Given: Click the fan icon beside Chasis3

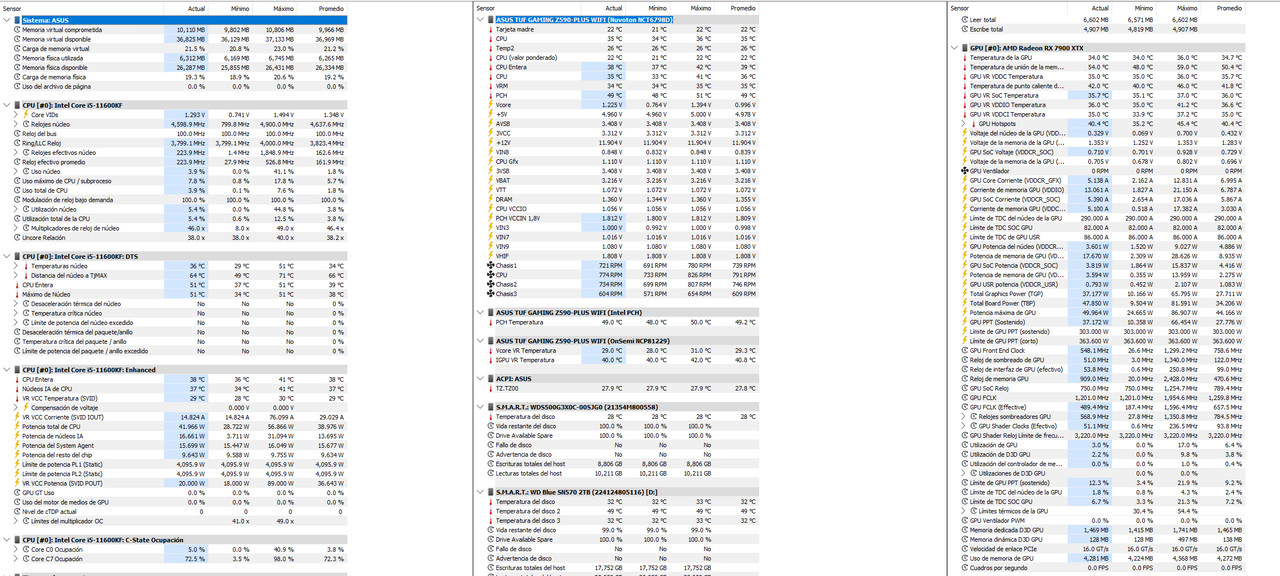Looking at the screenshot, I should point(489,294).
